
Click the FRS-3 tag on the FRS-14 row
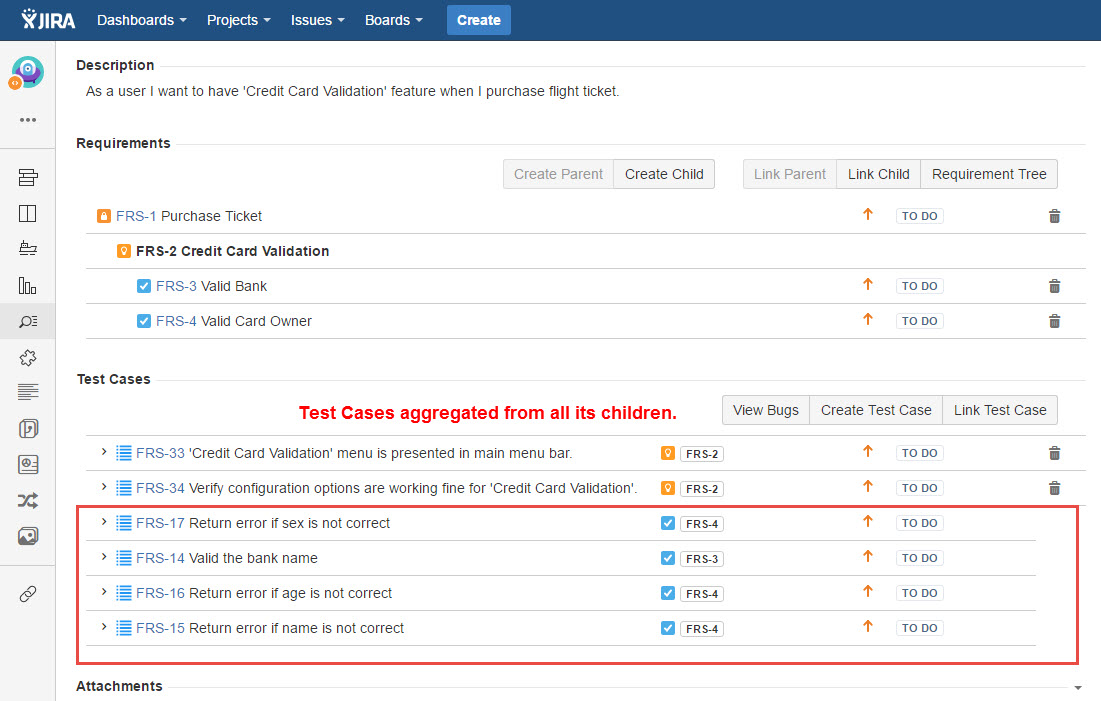click(x=701, y=559)
